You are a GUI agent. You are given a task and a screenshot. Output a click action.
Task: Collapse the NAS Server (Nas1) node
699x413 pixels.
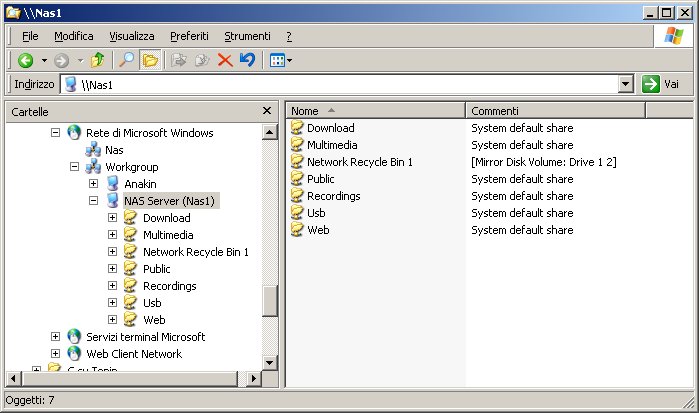pyautogui.click(x=93, y=200)
